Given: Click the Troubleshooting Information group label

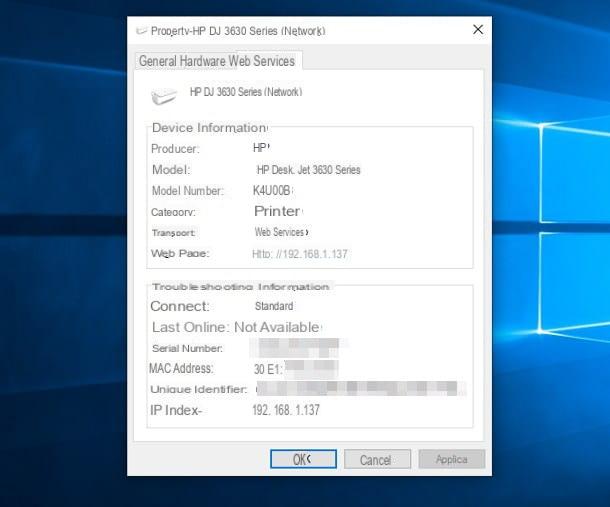Looking at the screenshot, I should [x=241, y=287].
